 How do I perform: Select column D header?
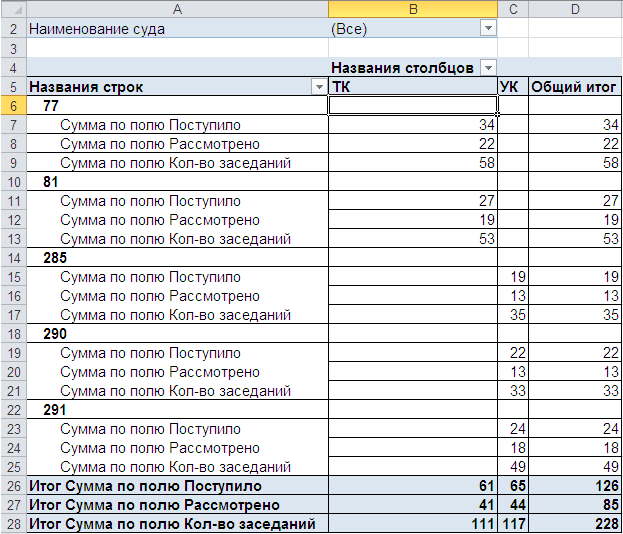[575, 9]
